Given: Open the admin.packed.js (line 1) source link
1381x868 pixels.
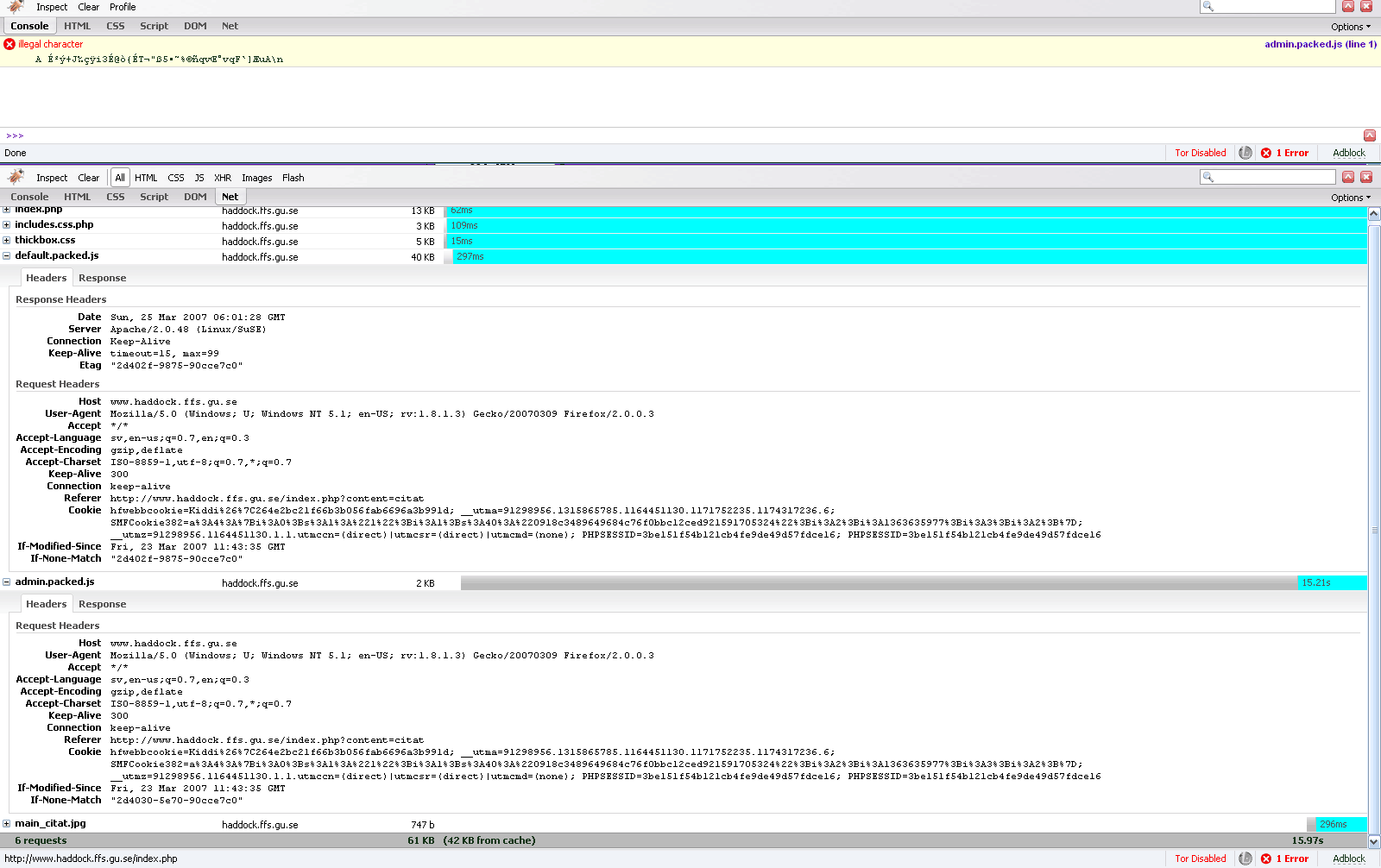Looking at the screenshot, I should (1321, 44).
